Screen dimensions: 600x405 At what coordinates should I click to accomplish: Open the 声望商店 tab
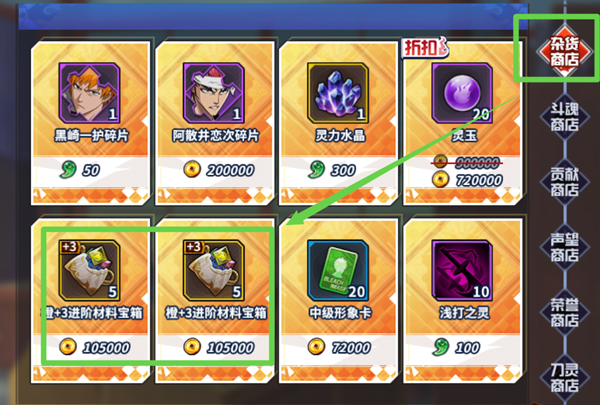pyautogui.click(x=564, y=247)
